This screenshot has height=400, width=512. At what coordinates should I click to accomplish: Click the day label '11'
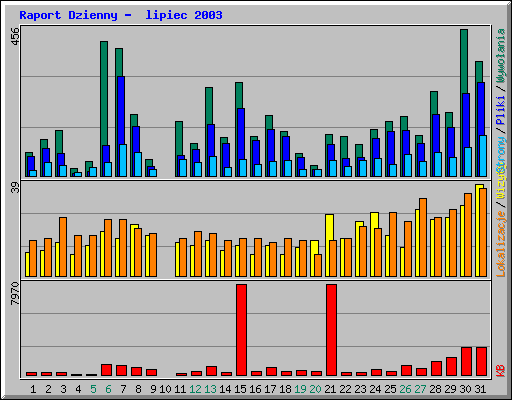[x=180, y=389]
